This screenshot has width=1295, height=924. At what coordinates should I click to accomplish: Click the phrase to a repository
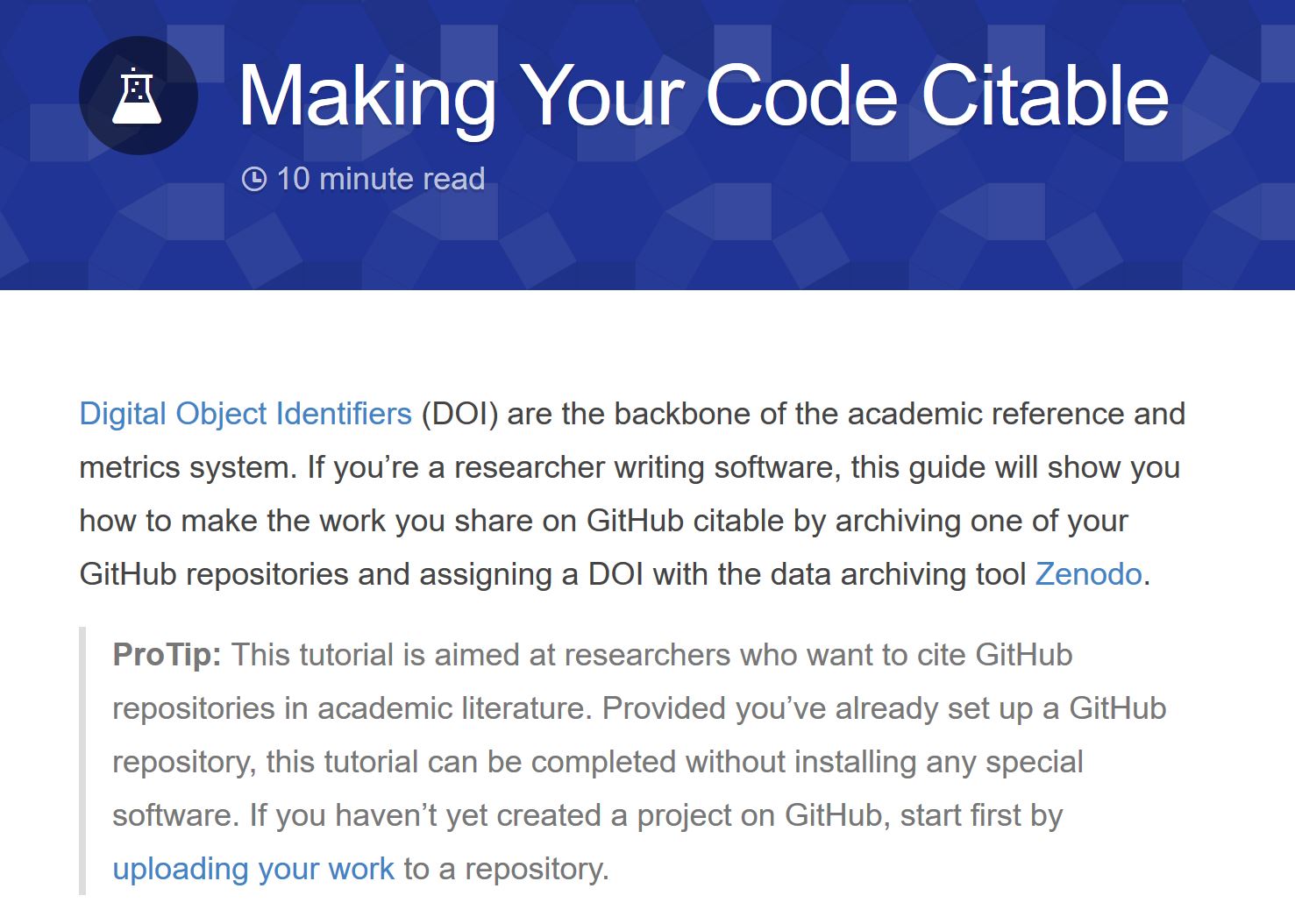point(506,869)
